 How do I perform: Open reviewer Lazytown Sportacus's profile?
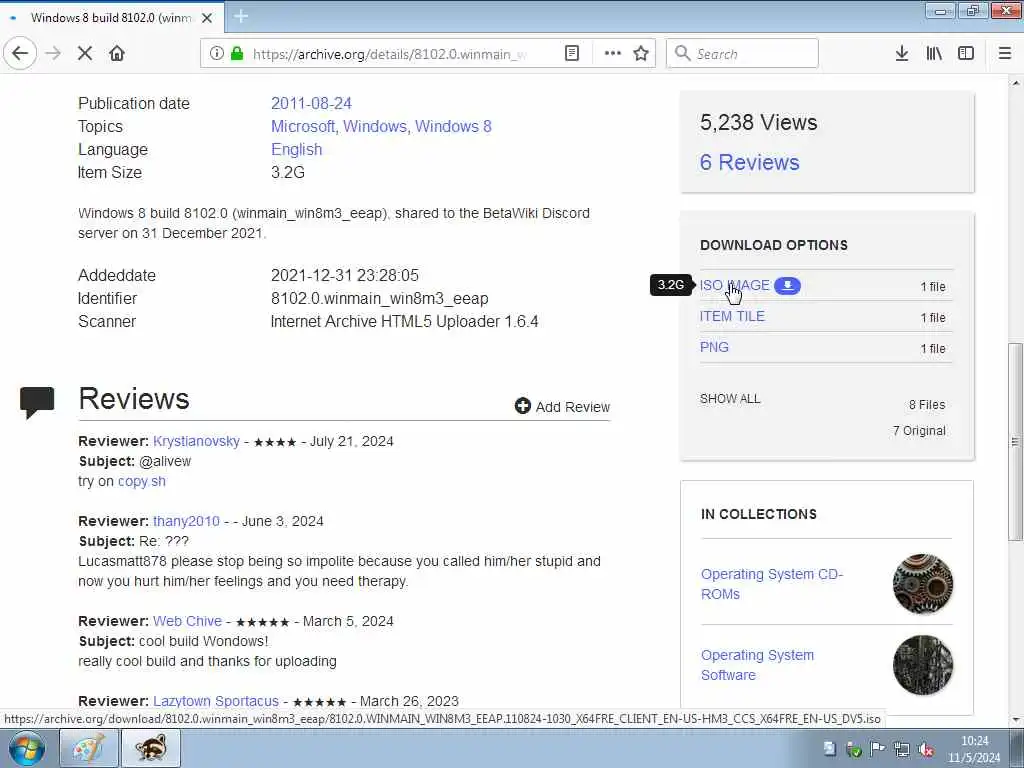click(216, 701)
